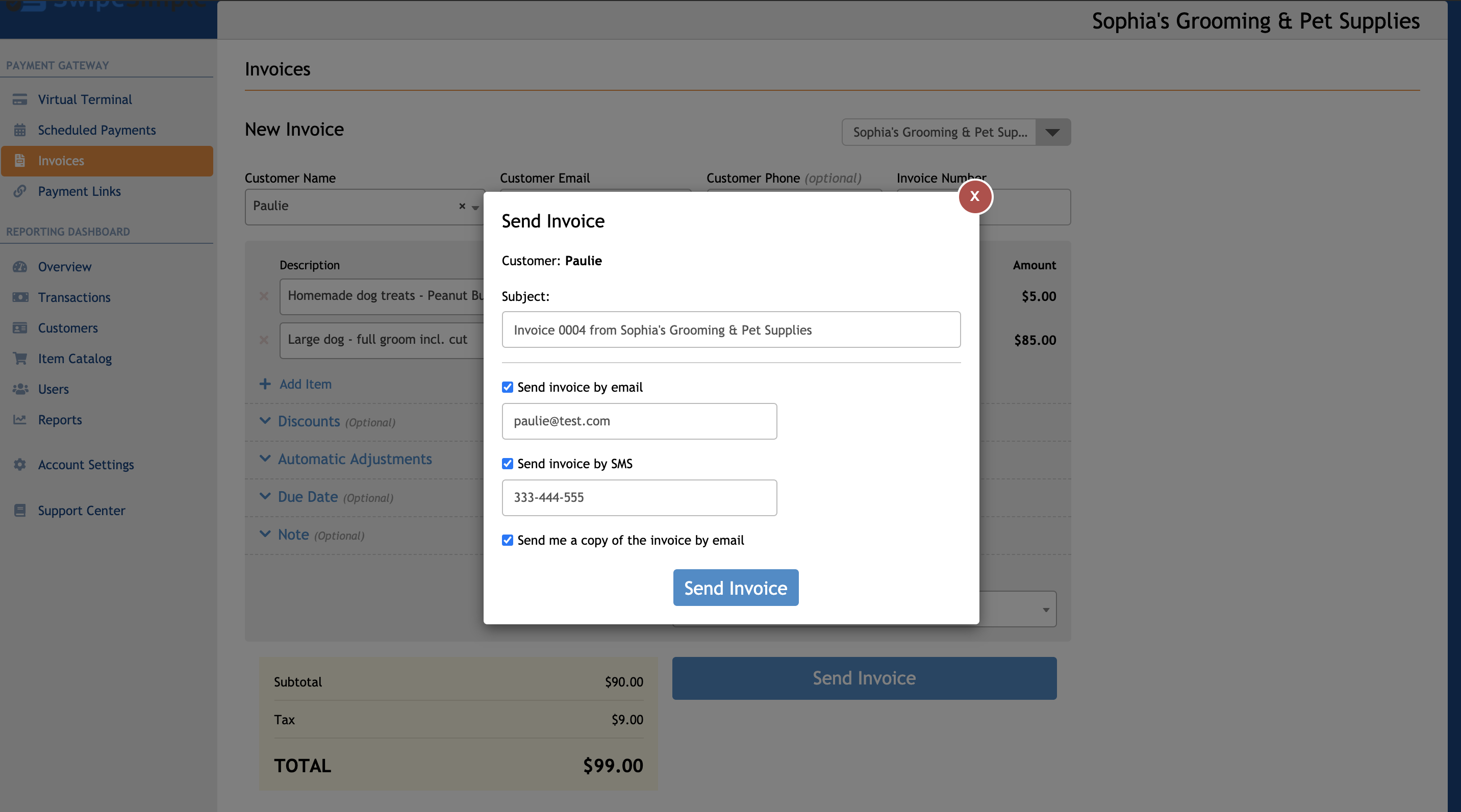Click the Overview dashboard gauge icon
The image size is (1461, 812).
point(20,267)
